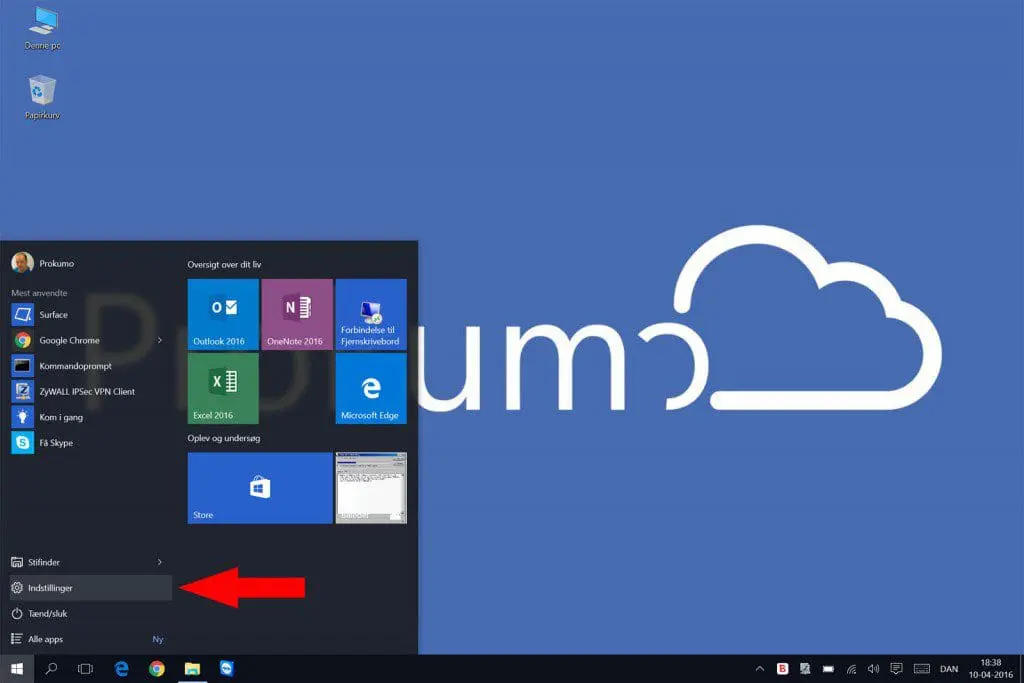
Task: Open Outlook 2016 tile
Action: point(223,314)
